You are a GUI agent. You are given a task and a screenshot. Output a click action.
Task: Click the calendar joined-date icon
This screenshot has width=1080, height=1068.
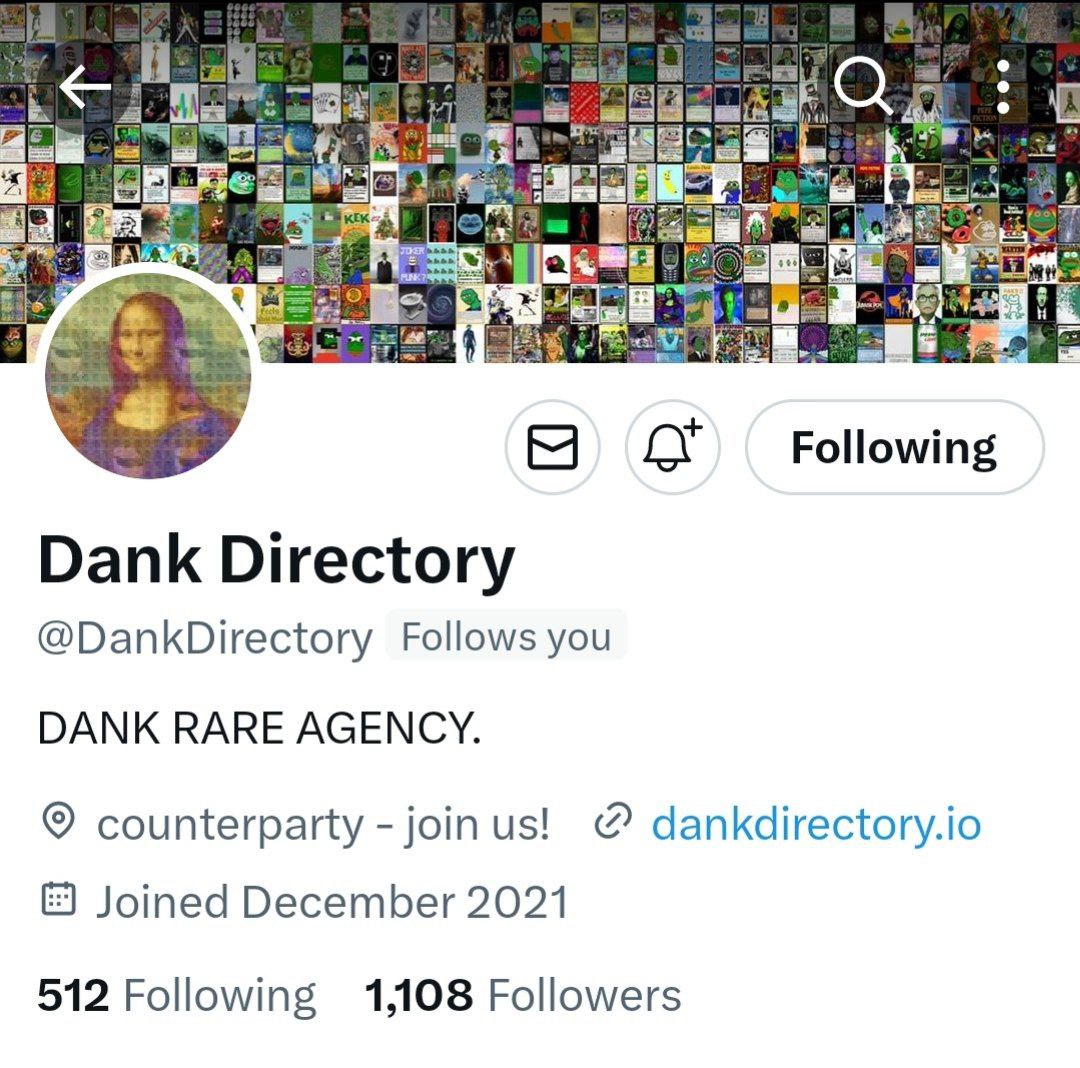point(59,899)
